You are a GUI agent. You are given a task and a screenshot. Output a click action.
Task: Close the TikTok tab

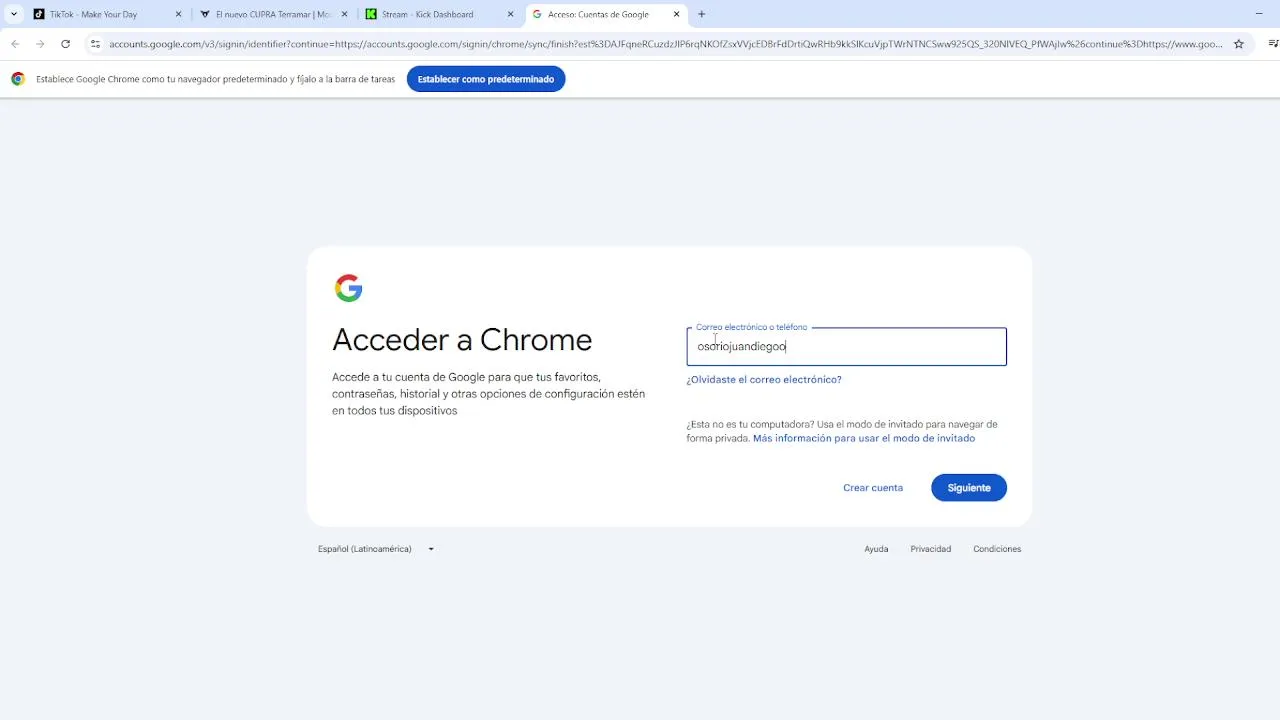pyautogui.click(x=178, y=14)
